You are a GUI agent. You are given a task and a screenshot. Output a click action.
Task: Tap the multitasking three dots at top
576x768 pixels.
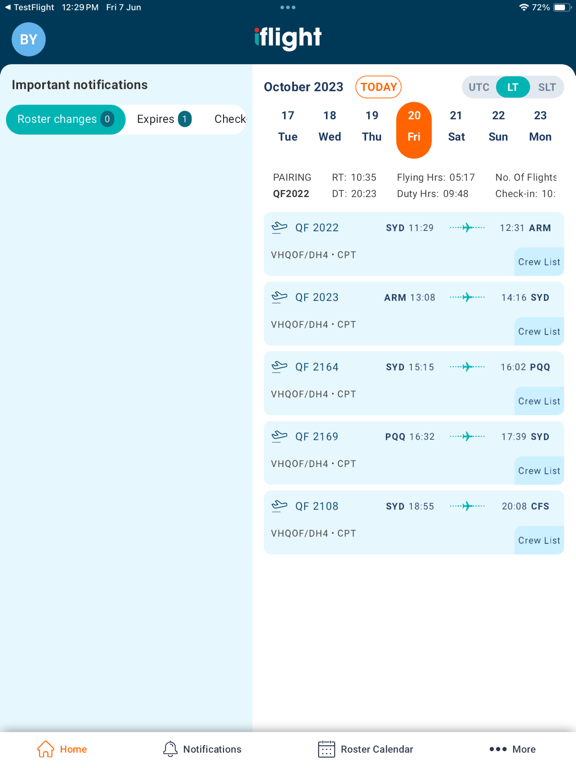pyautogui.click(x=288, y=7)
